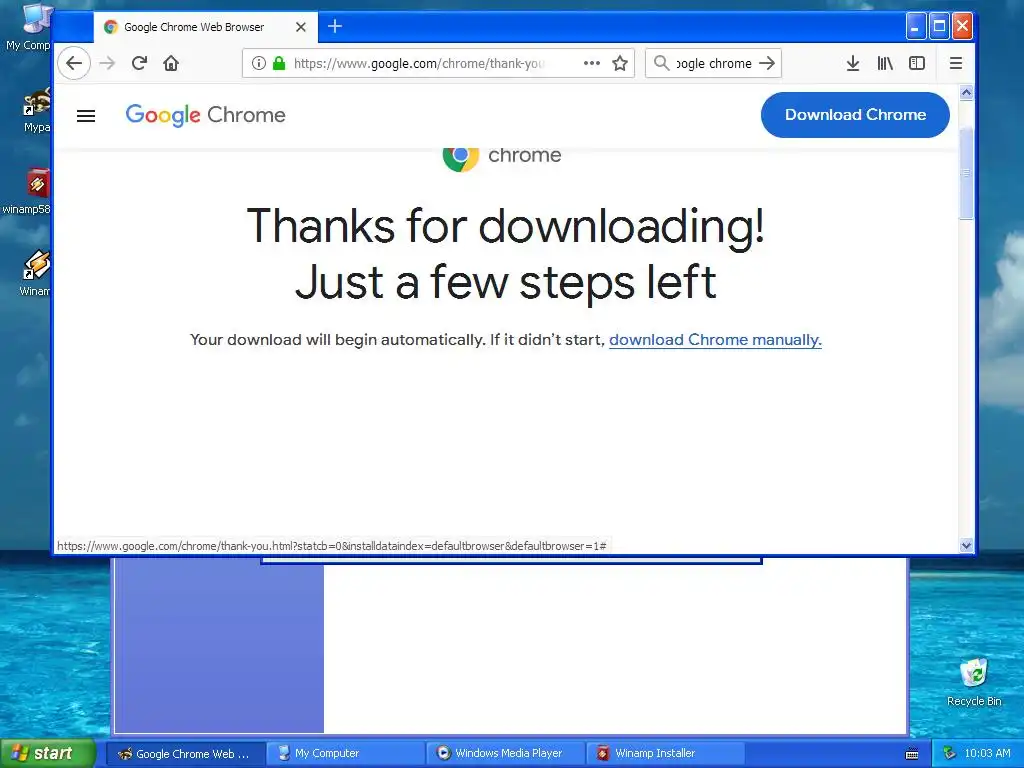The image size is (1024, 768).
Task: Toggle the sidebar view icon
Action: tap(917, 63)
